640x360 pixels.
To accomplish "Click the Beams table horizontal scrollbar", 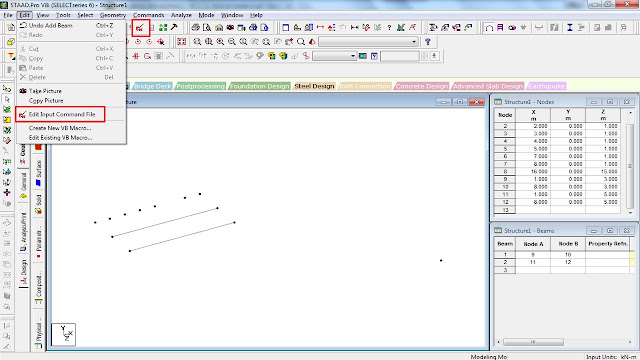I will [x=564, y=342].
